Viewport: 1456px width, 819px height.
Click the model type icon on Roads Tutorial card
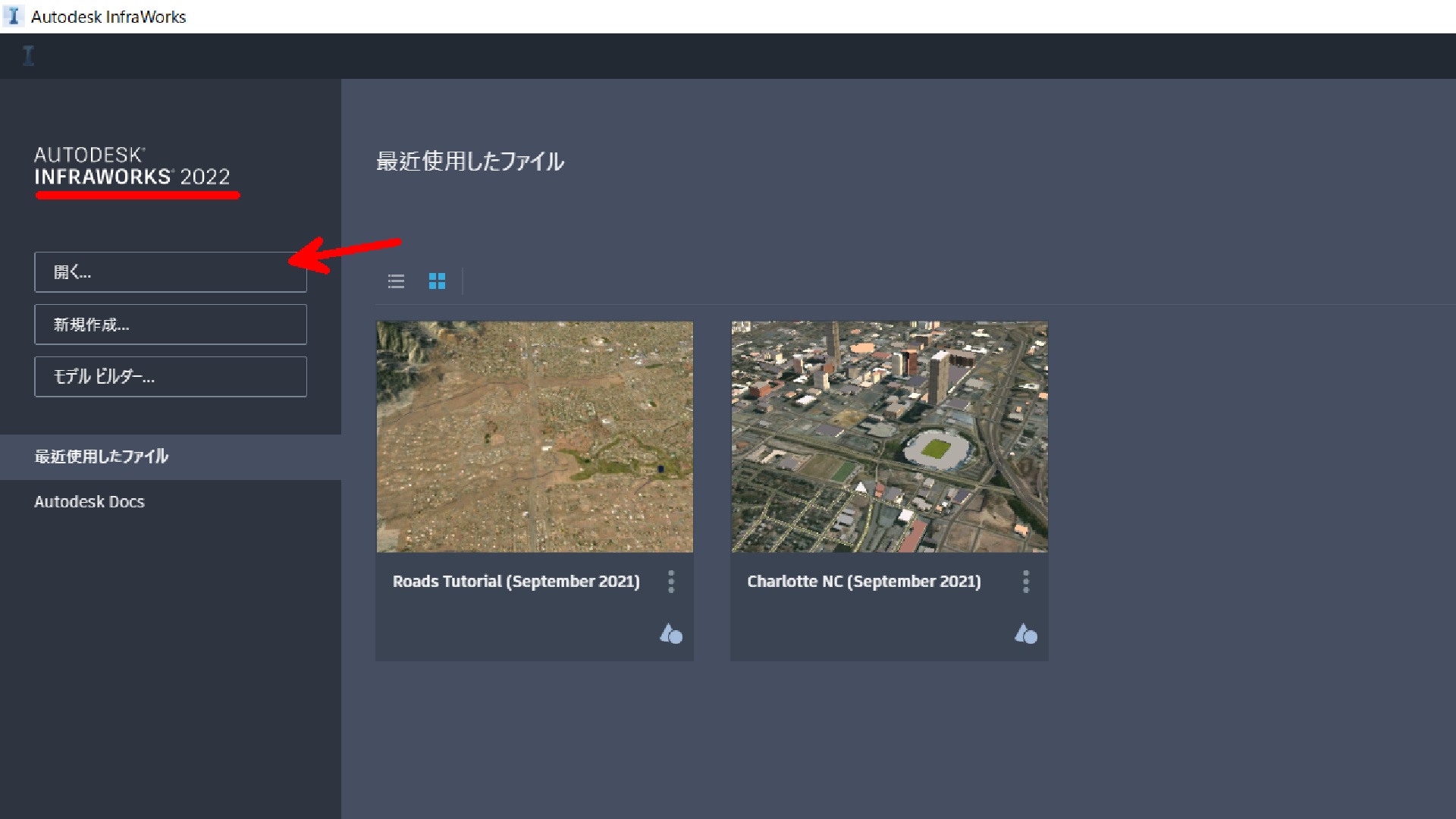coord(671,634)
